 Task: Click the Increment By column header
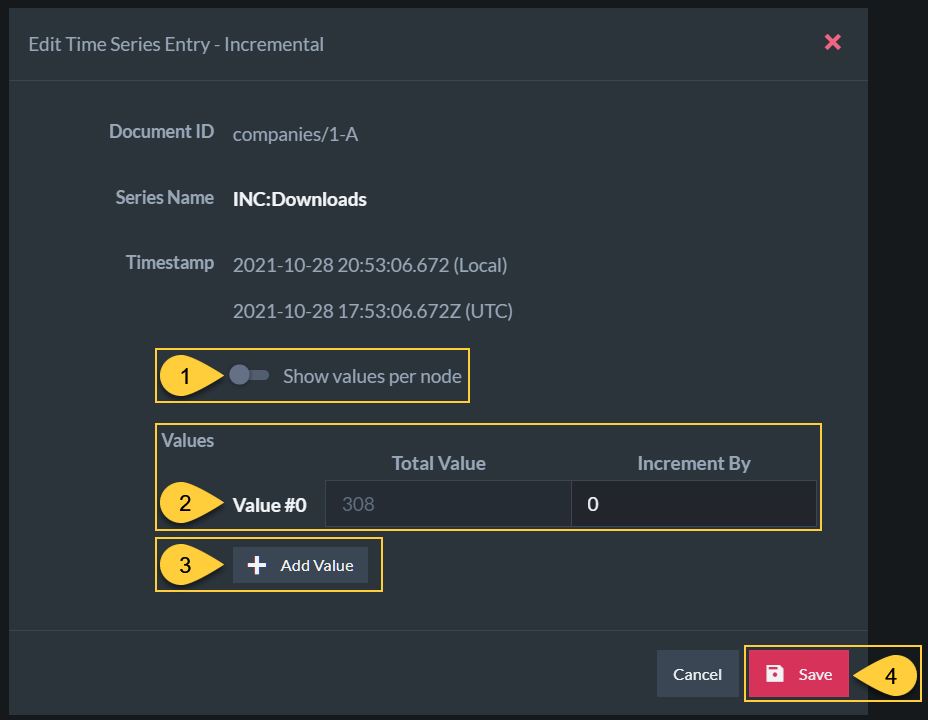click(694, 463)
